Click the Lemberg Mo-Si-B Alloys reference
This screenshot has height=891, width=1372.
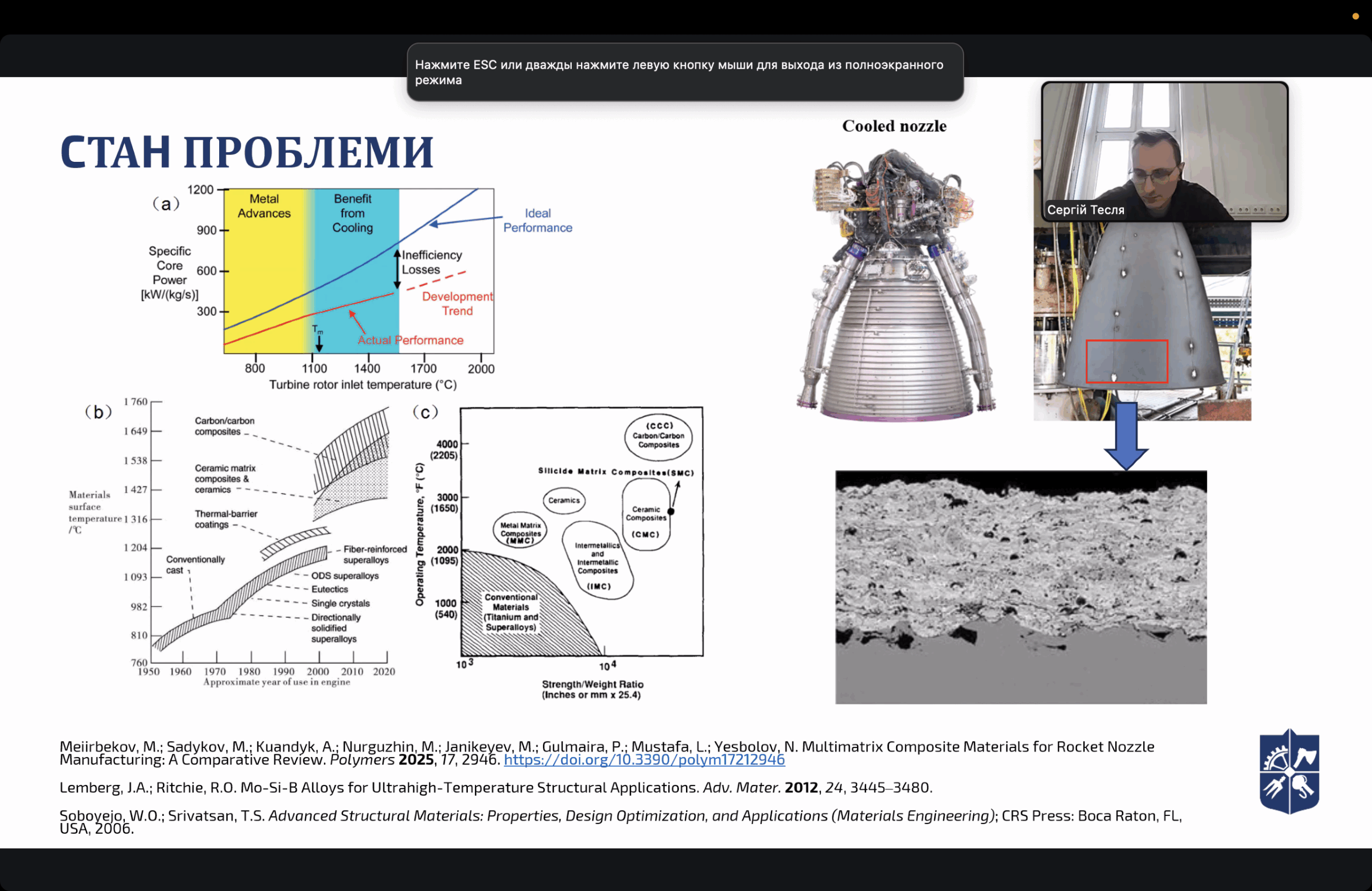coord(496,787)
